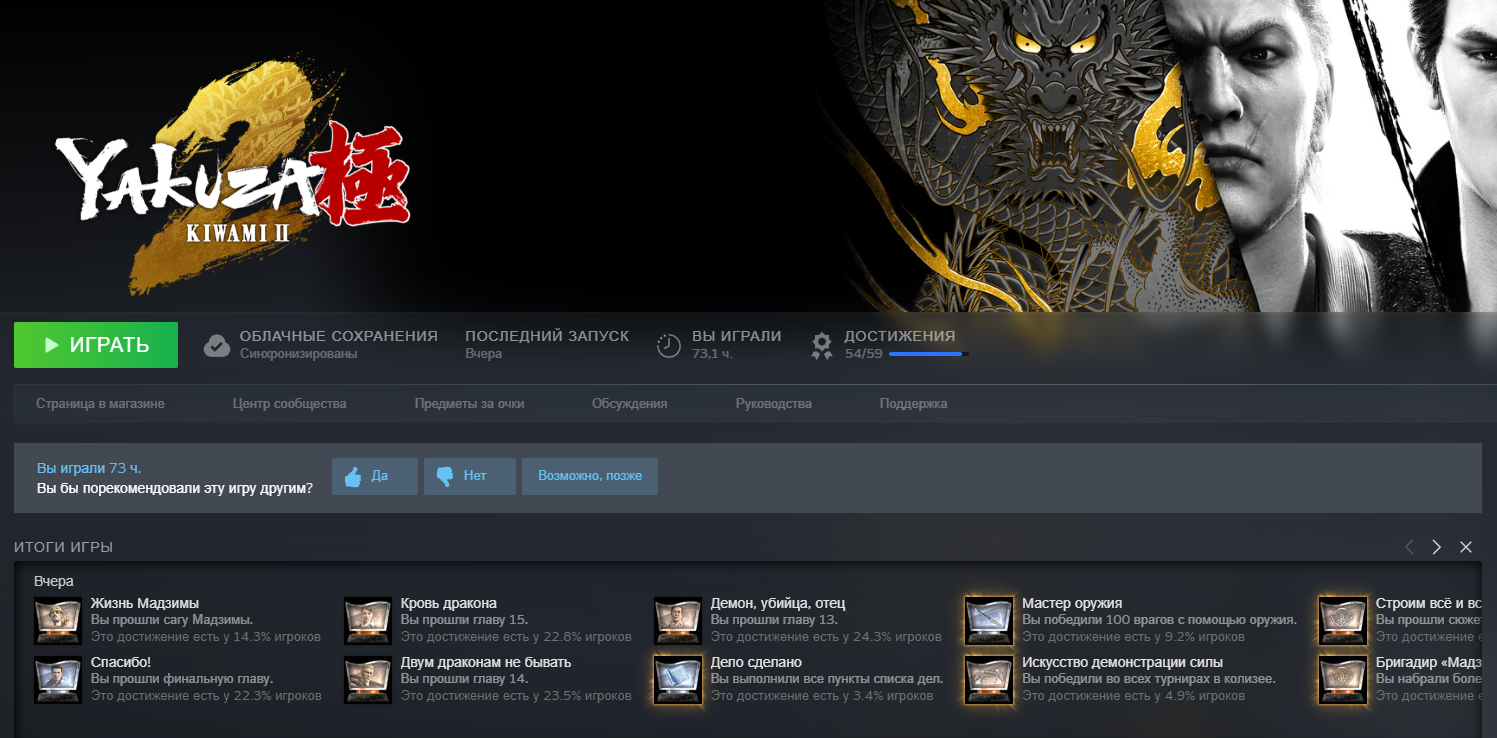Click the green ИГРАТЬ play button
Image resolution: width=1497 pixels, height=738 pixels.
(x=96, y=345)
